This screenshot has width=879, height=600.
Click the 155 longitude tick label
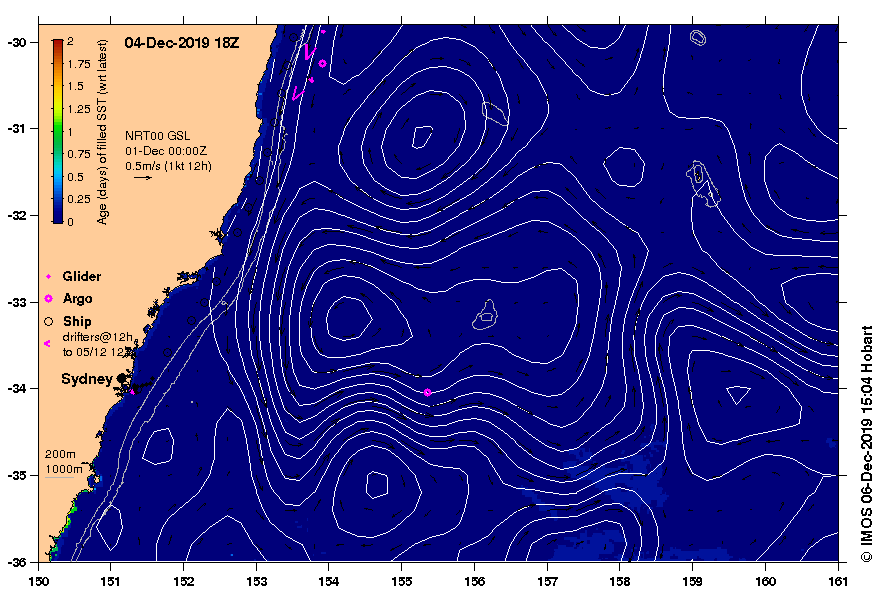coord(401,581)
